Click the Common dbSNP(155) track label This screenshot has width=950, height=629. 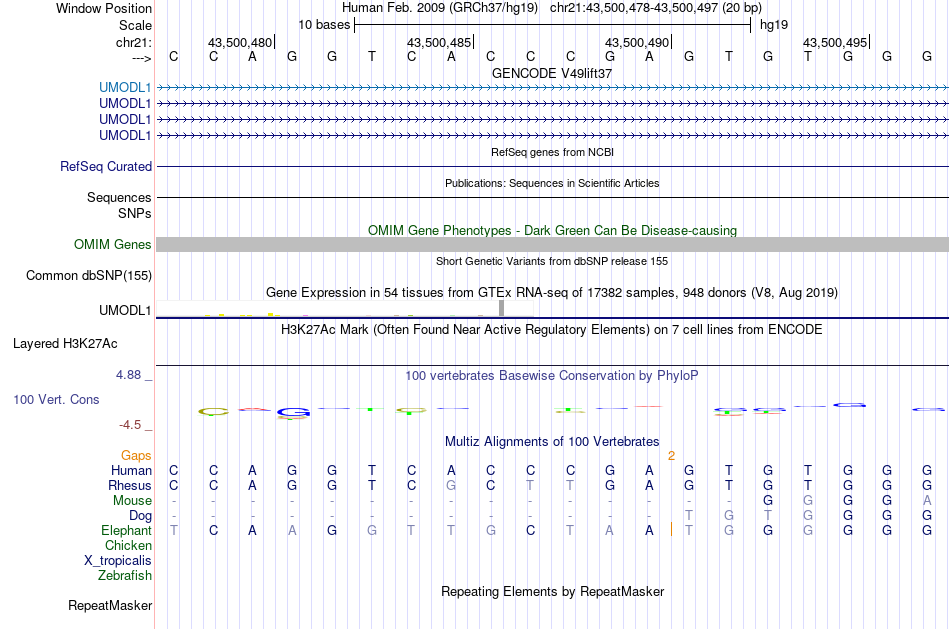89,276
